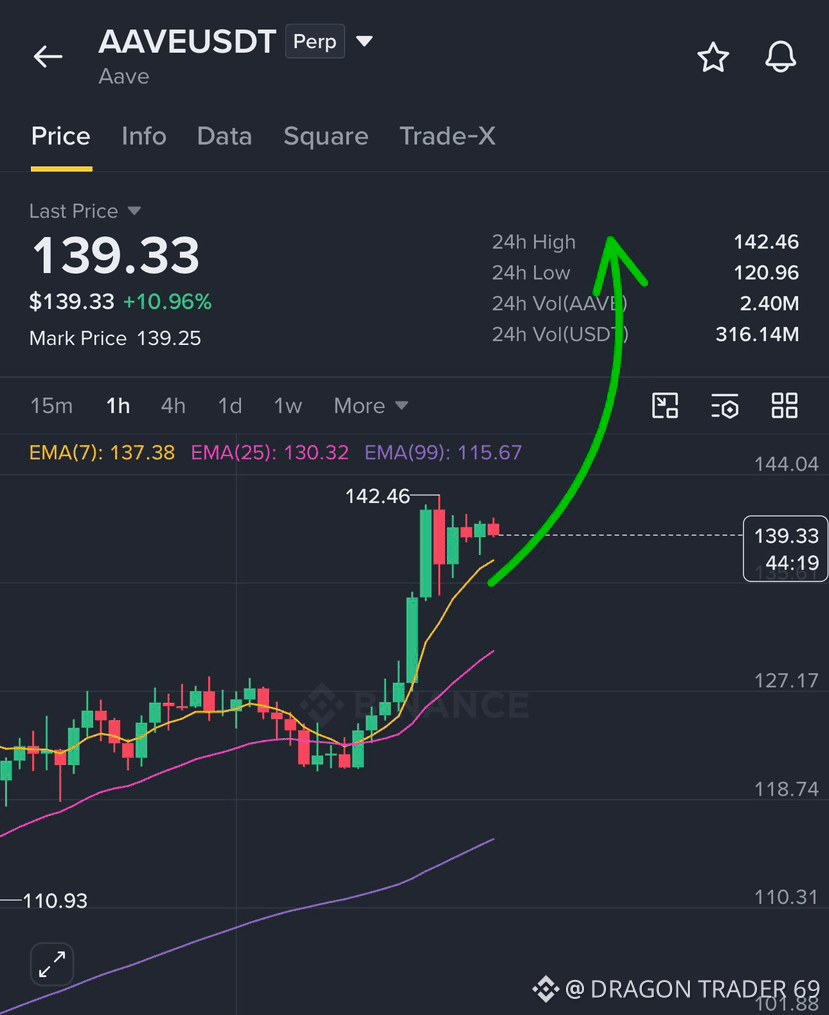Tap the 110.31 price axis label

pyautogui.click(x=786, y=897)
